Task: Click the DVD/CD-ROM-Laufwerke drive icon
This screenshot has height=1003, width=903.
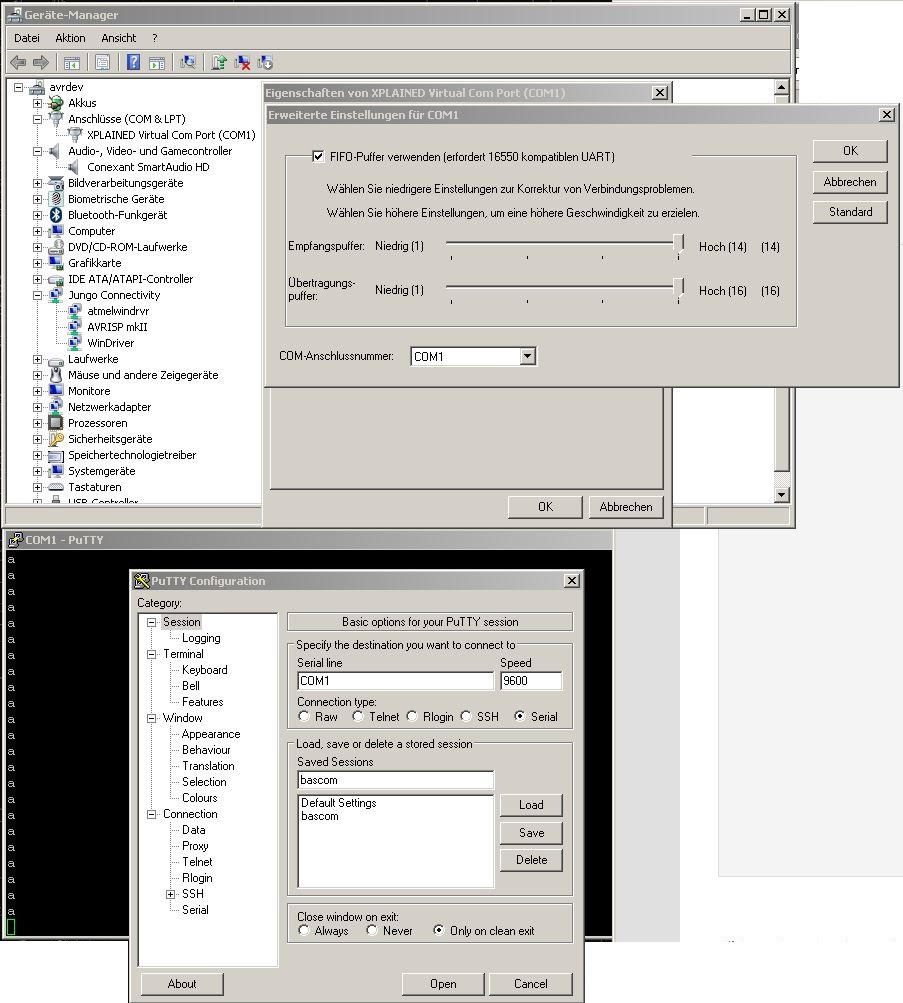Action: pyautogui.click(x=56, y=247)
